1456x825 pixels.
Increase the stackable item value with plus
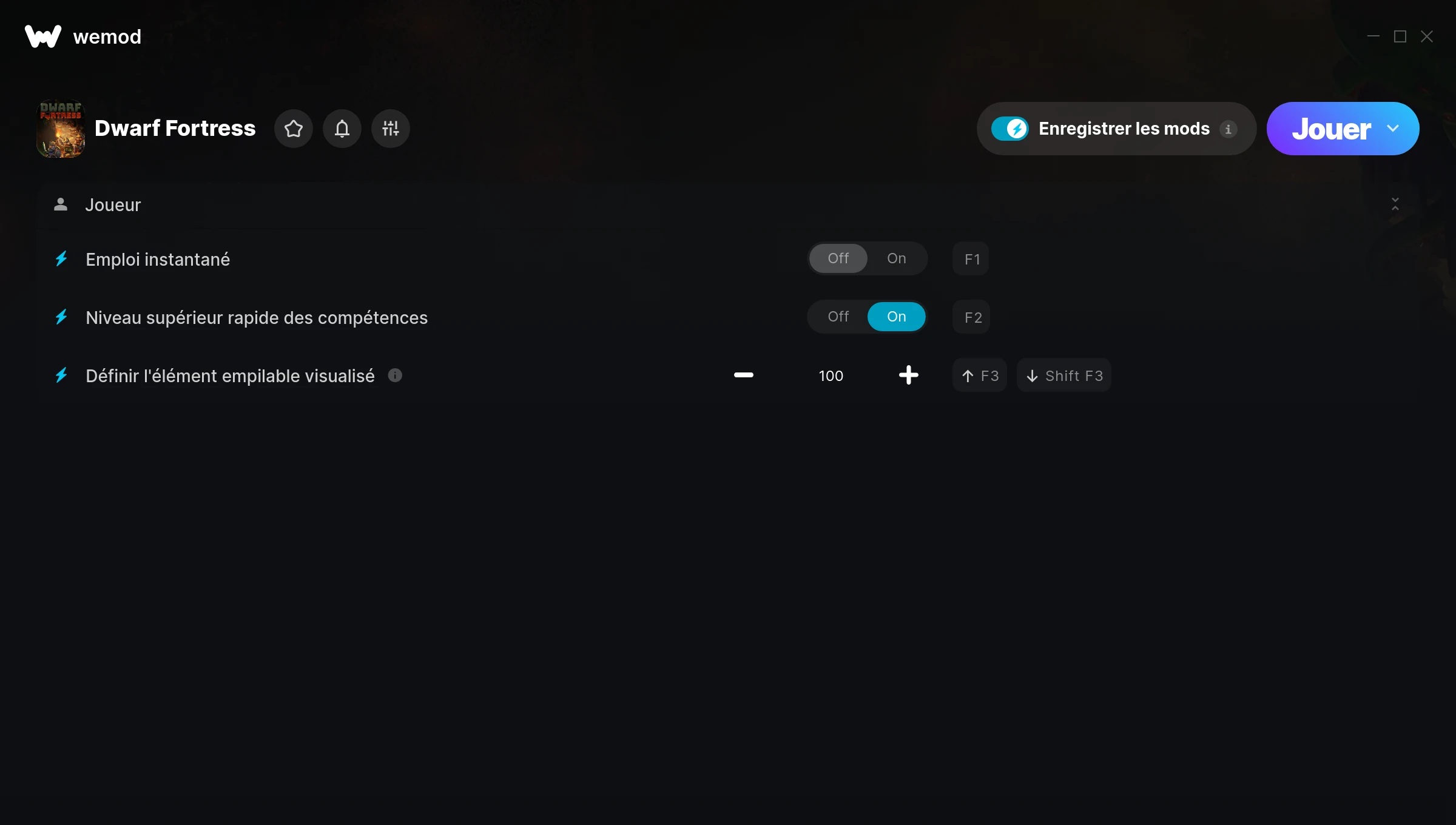(x=909, y=375)
